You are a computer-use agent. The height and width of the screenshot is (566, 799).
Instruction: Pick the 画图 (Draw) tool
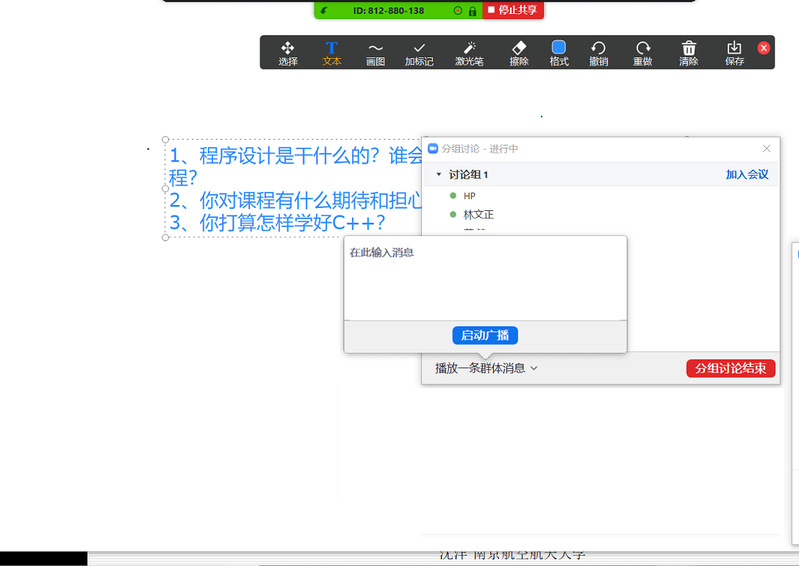(375, 53)
